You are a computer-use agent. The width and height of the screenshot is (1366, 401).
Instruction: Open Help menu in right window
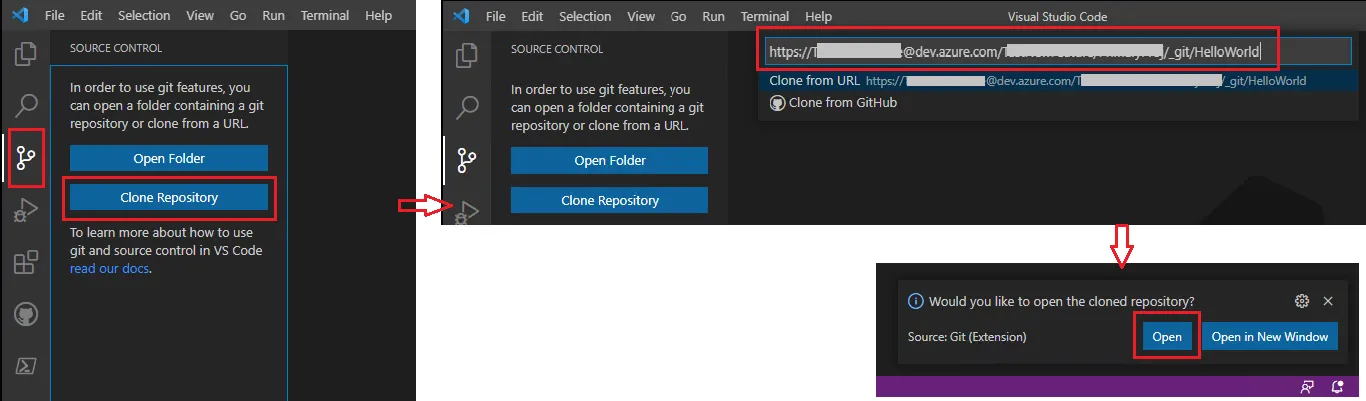tap(818, 17)
